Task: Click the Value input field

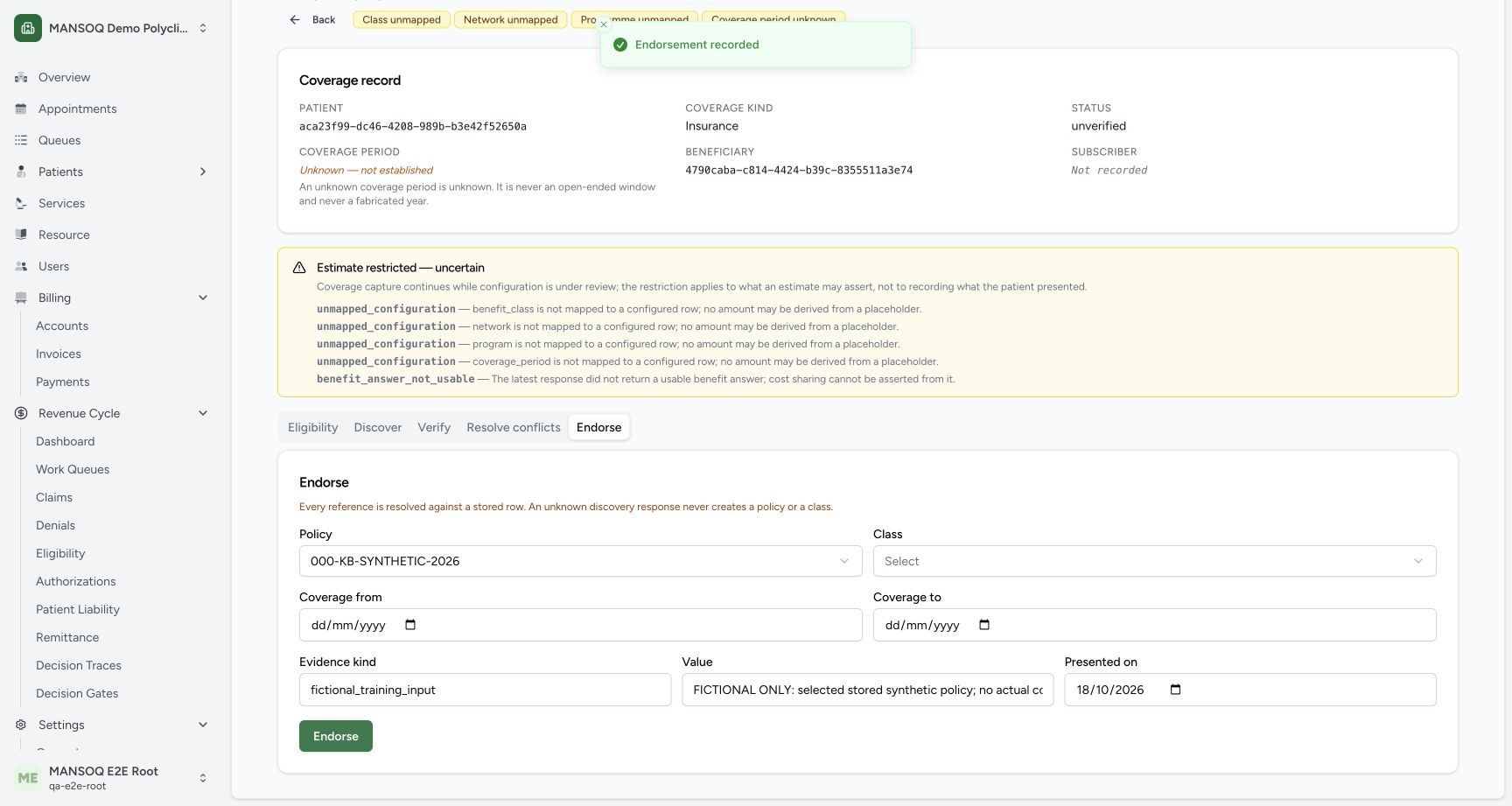Action: coord(868,690)
